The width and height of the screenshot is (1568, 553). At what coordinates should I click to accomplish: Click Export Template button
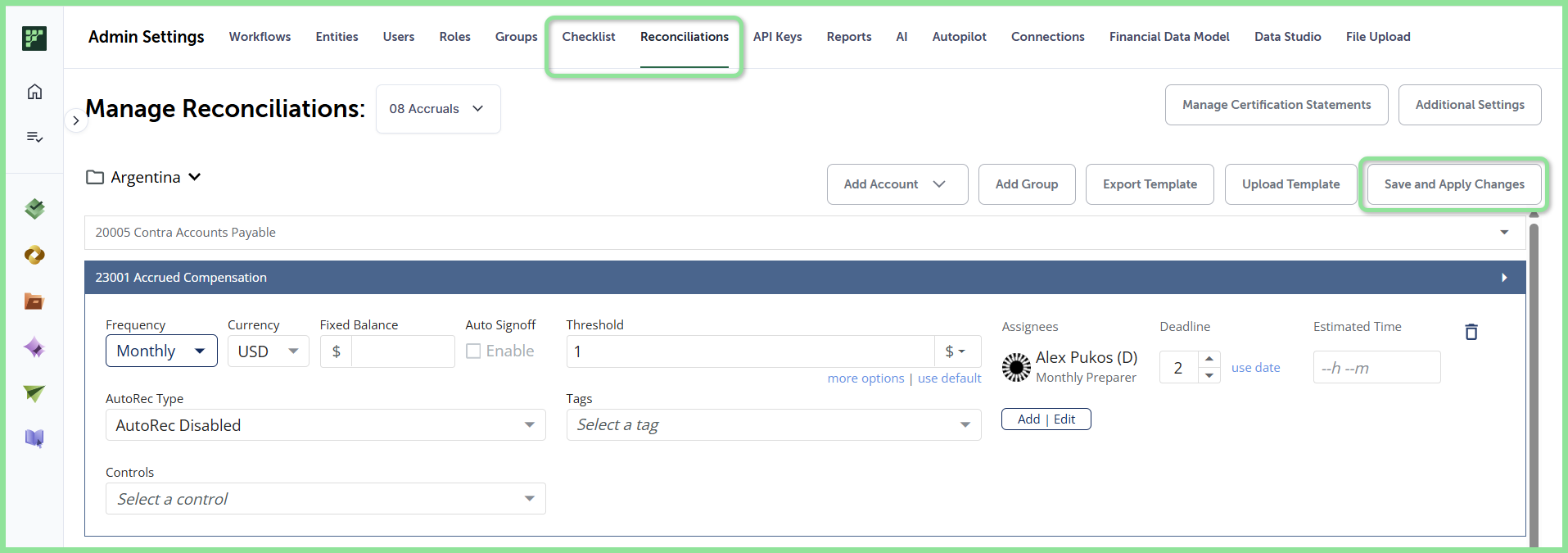click(x=1150, y=184)
